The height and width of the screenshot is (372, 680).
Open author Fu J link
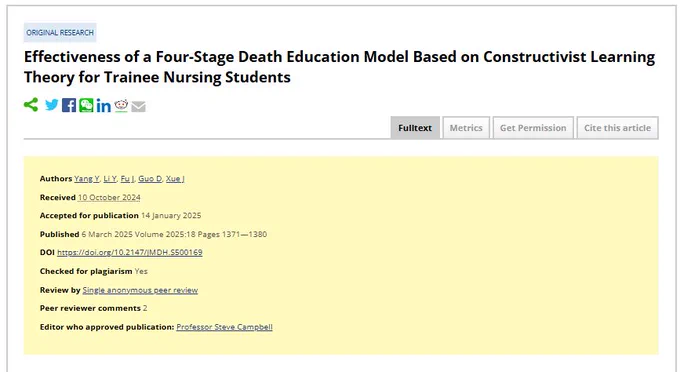coord(127,179)
